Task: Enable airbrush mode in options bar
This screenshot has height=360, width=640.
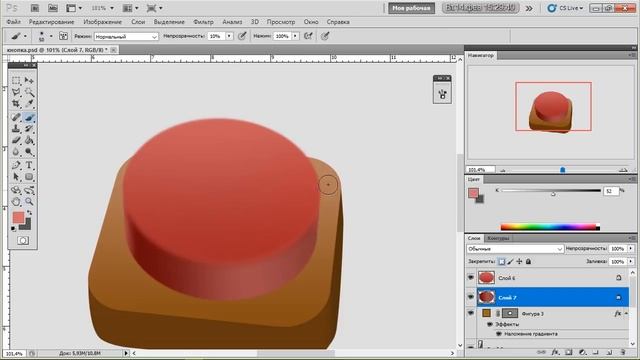Action: (308, 36)
